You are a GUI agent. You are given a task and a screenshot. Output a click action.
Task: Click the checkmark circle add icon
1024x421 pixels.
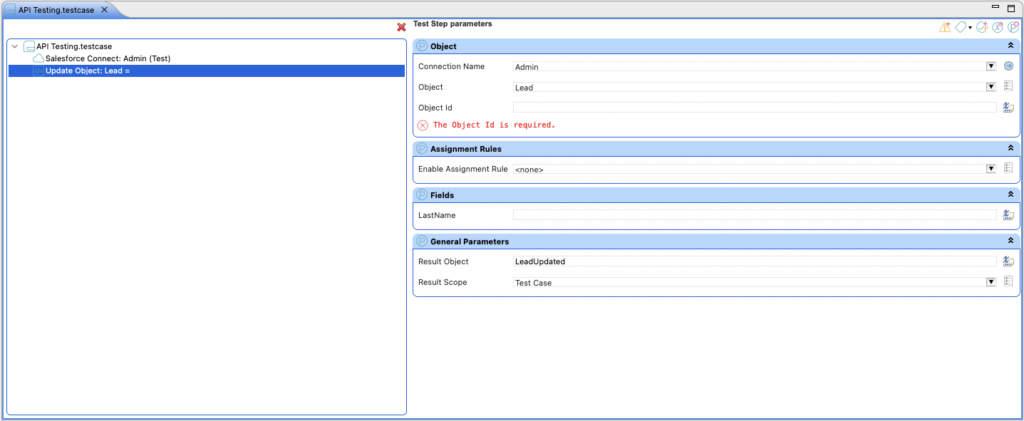click(982, 27)
